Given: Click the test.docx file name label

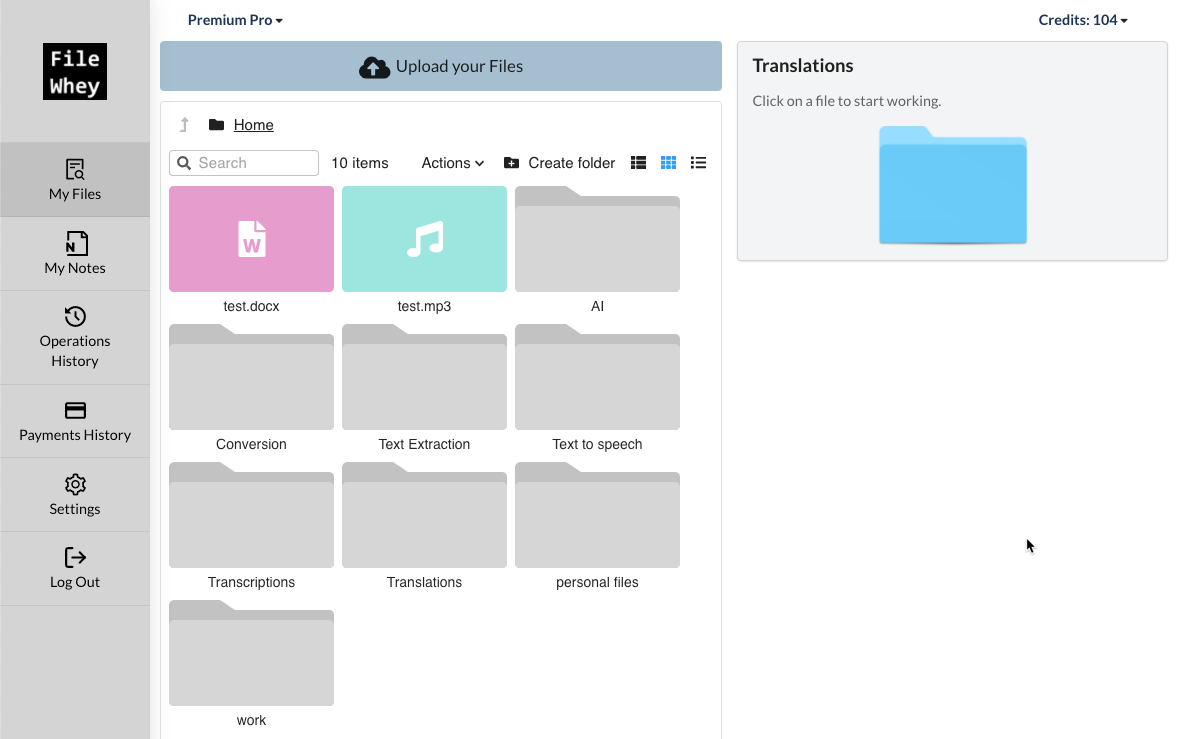Looking at the screenshot, I should [x=251, y=306].
